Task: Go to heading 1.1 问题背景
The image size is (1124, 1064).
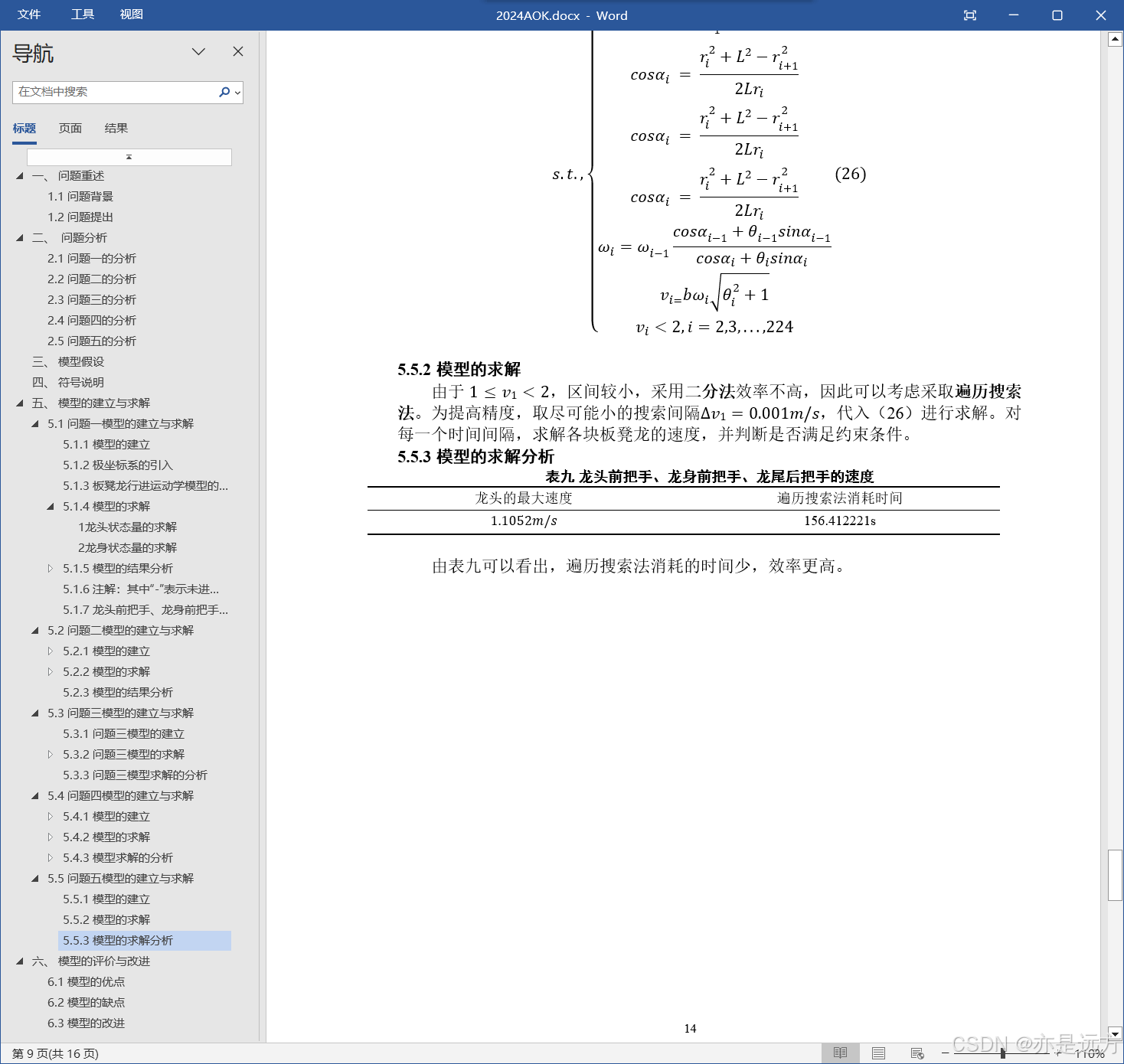Action: point(80,197)
